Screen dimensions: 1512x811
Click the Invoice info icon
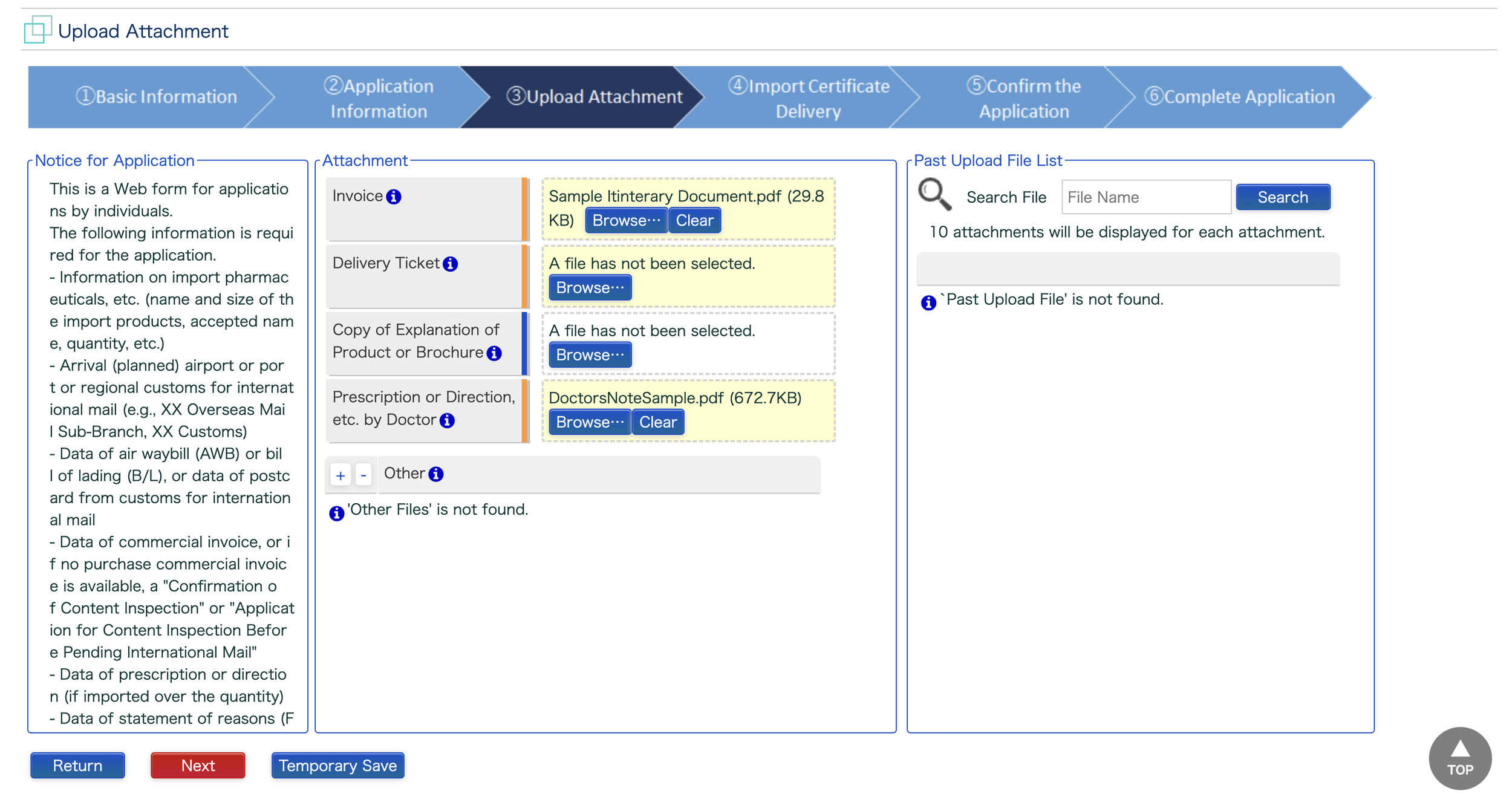click(394, 197)
